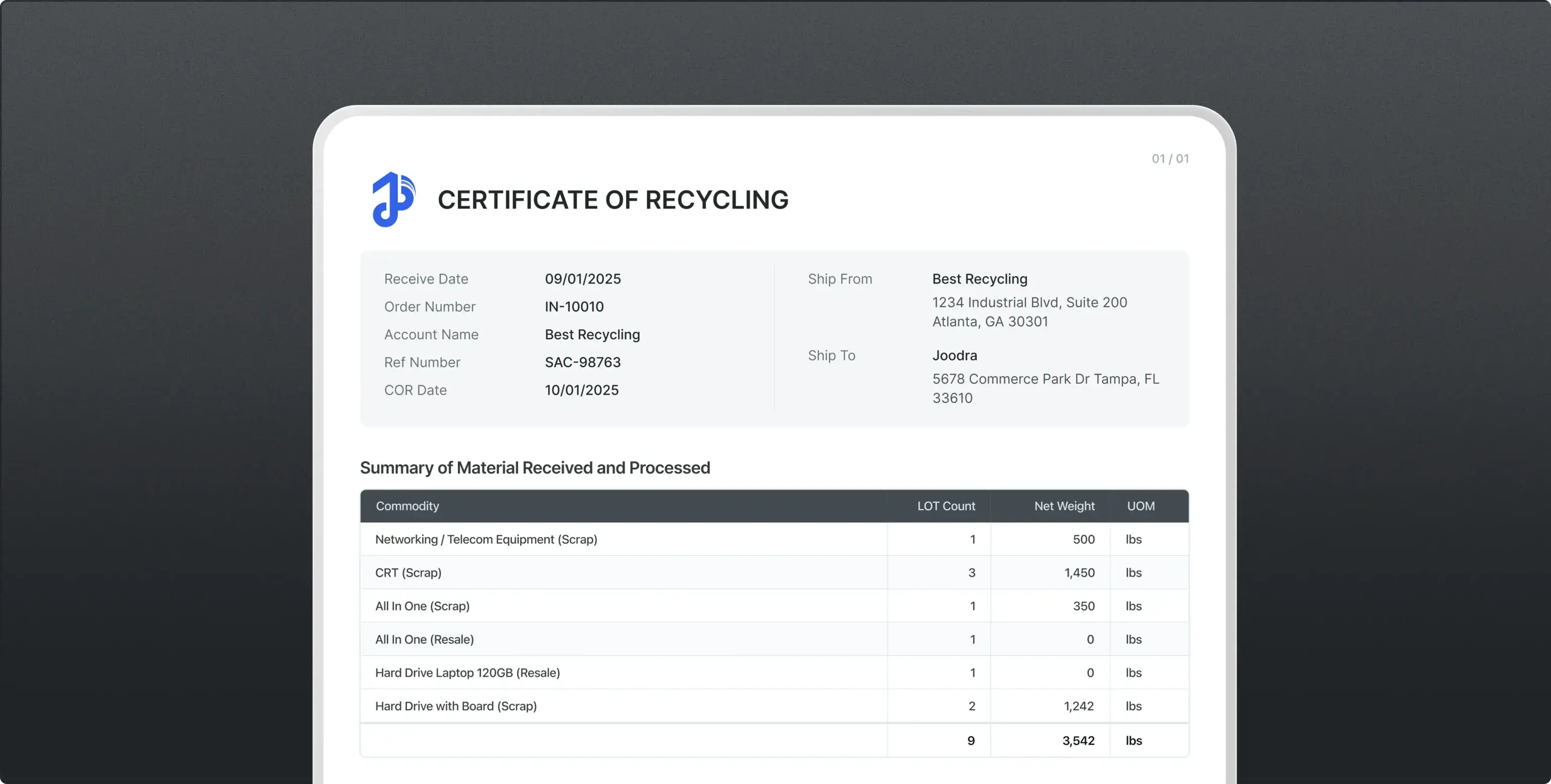Click the blue company logo icon
Image resolution: width=1551 pixels, height=784 pixels.
click(x=394, y=199)
